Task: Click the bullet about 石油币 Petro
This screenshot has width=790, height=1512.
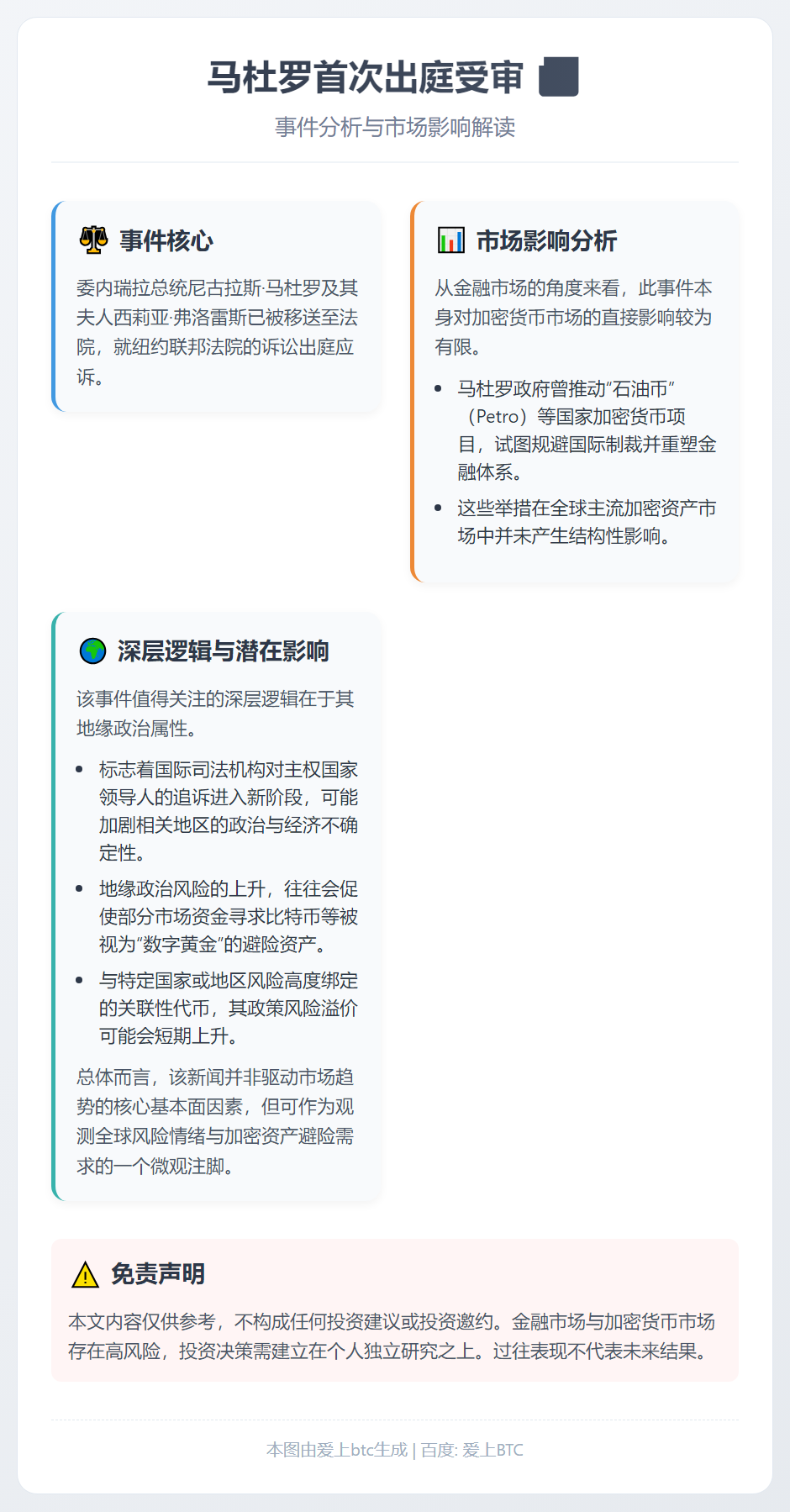Action: pyautogui.click(x=587, y=430)
